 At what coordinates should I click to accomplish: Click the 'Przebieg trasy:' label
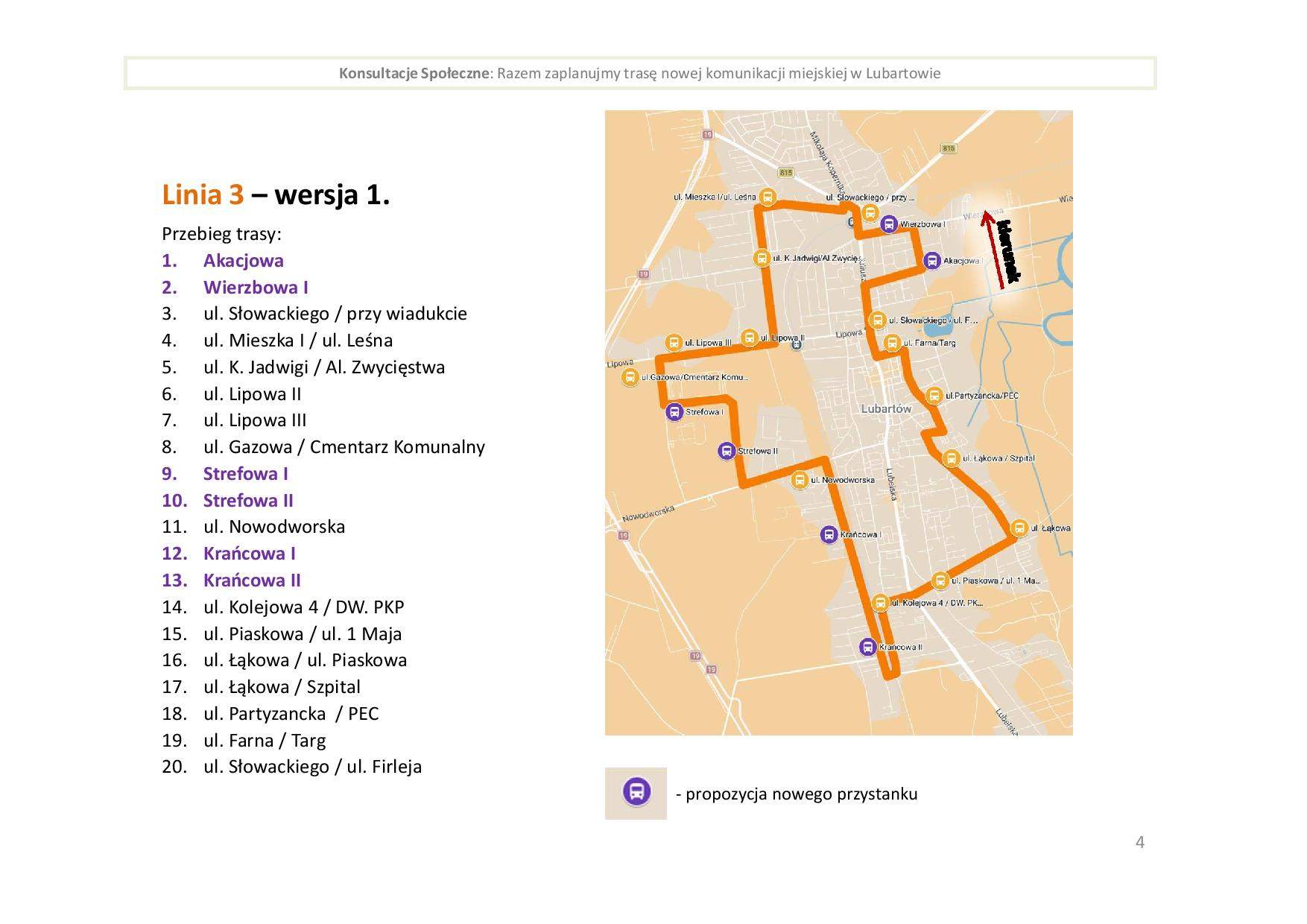click(221, 235)
